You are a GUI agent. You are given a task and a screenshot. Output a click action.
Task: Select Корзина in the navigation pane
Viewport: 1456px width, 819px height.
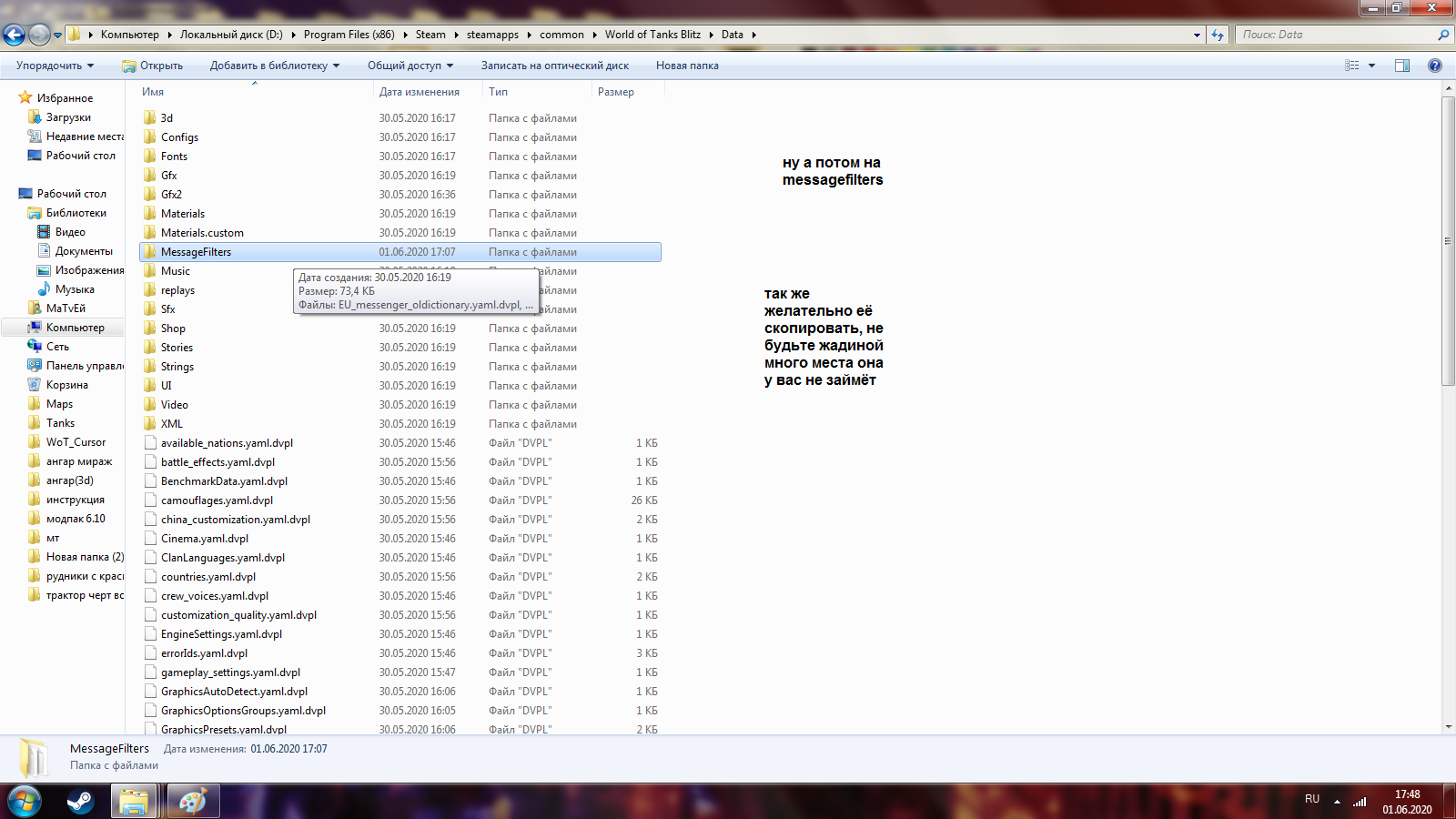tap(67, 385)
